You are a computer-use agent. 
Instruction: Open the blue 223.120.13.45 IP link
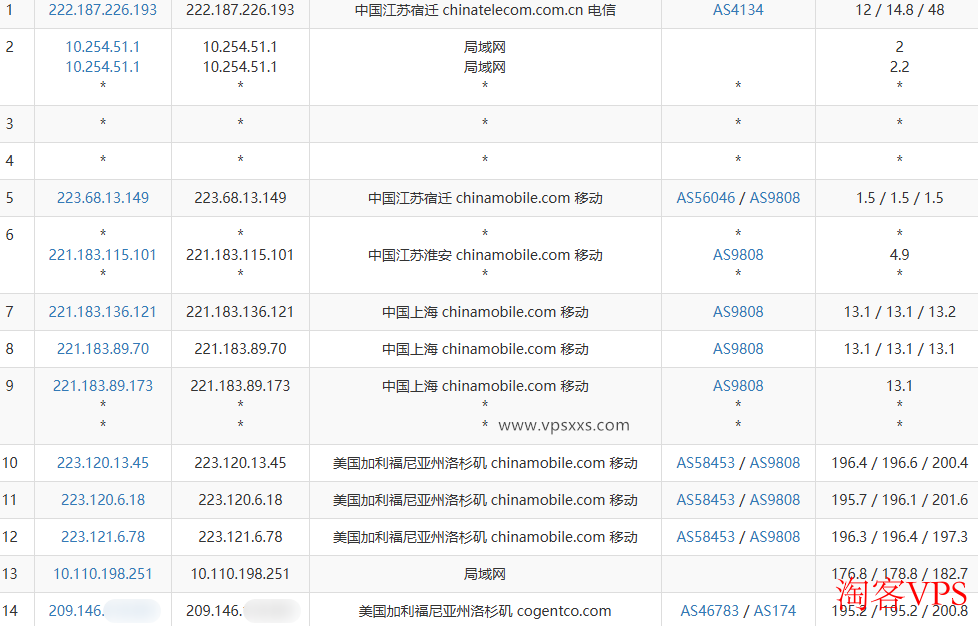point(103,463)
